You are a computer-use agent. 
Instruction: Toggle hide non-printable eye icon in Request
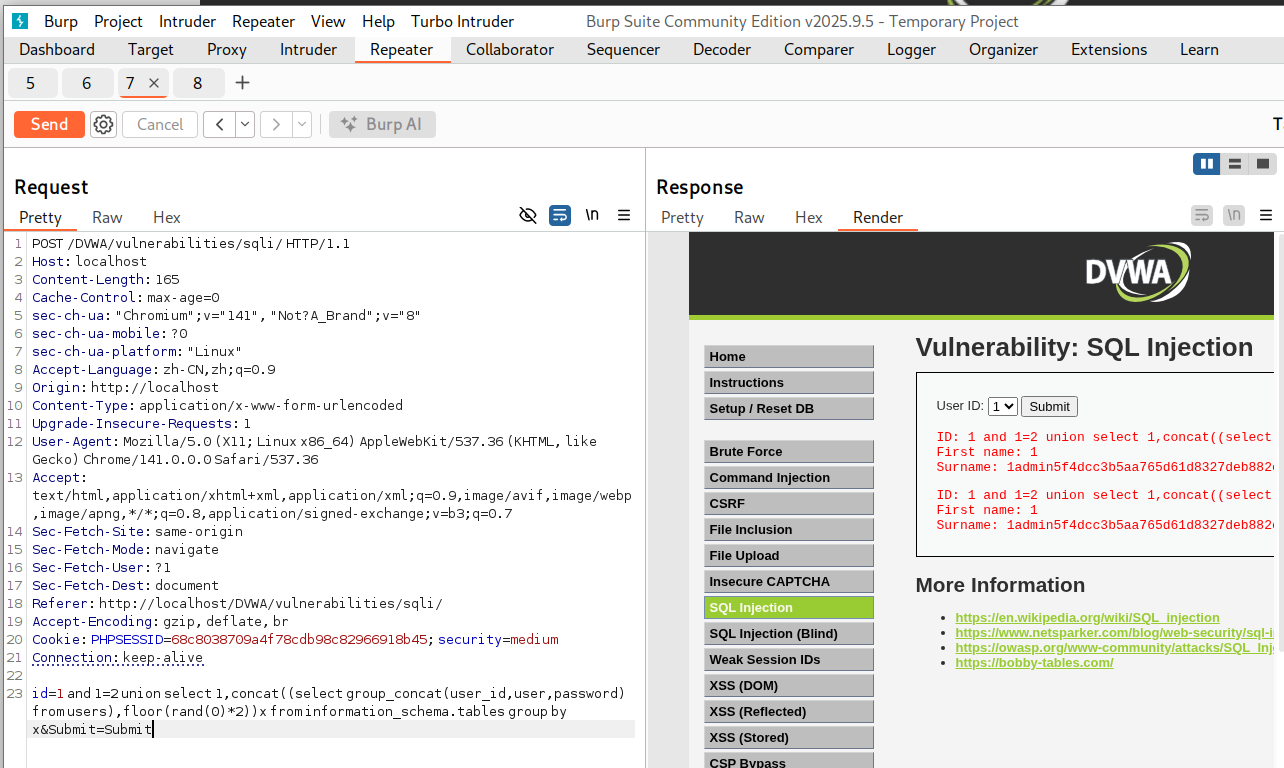pyautogui.click(x=528, y=215)
